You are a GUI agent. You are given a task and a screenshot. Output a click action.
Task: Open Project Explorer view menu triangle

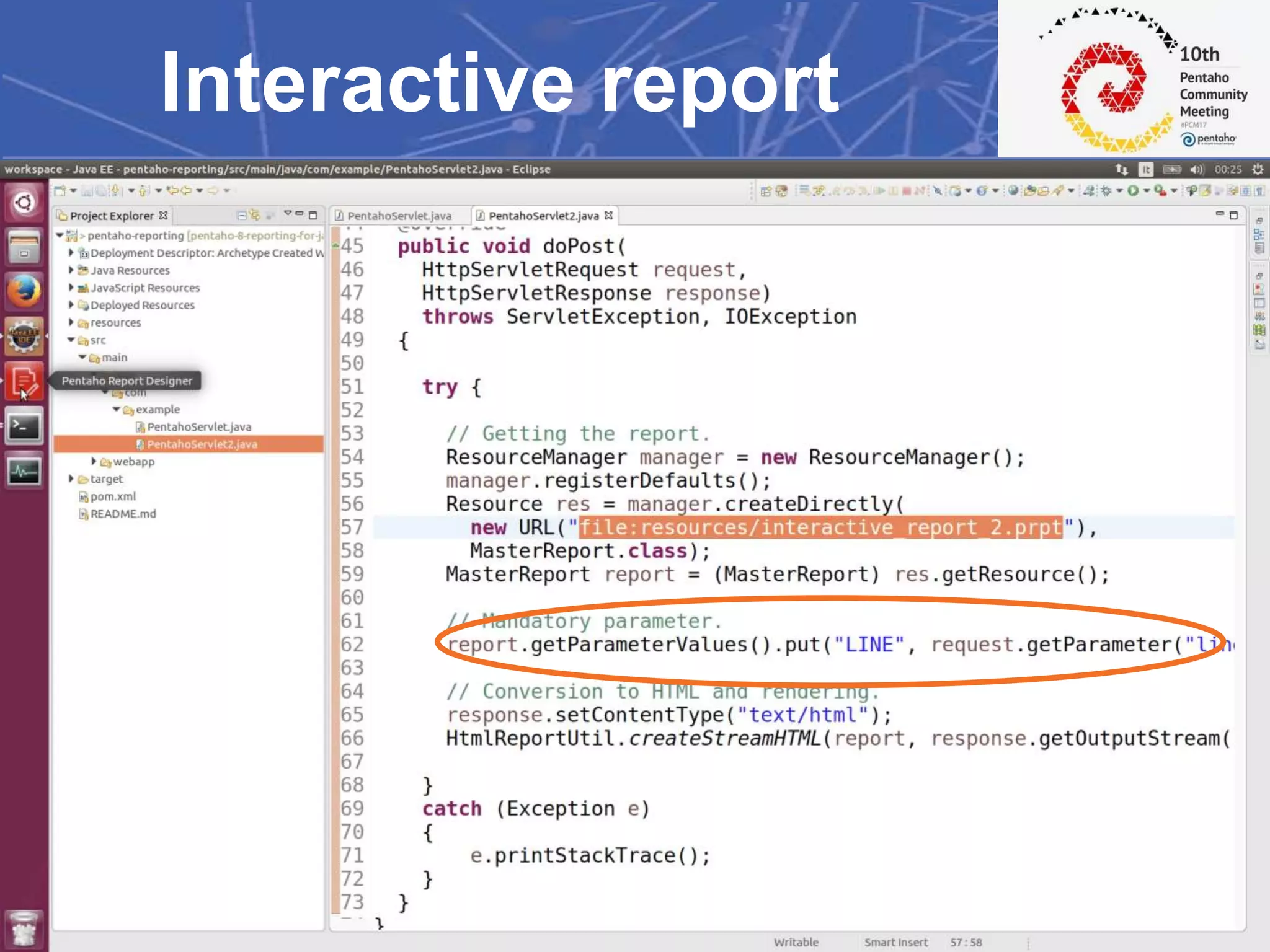click(x=288, y=213)
